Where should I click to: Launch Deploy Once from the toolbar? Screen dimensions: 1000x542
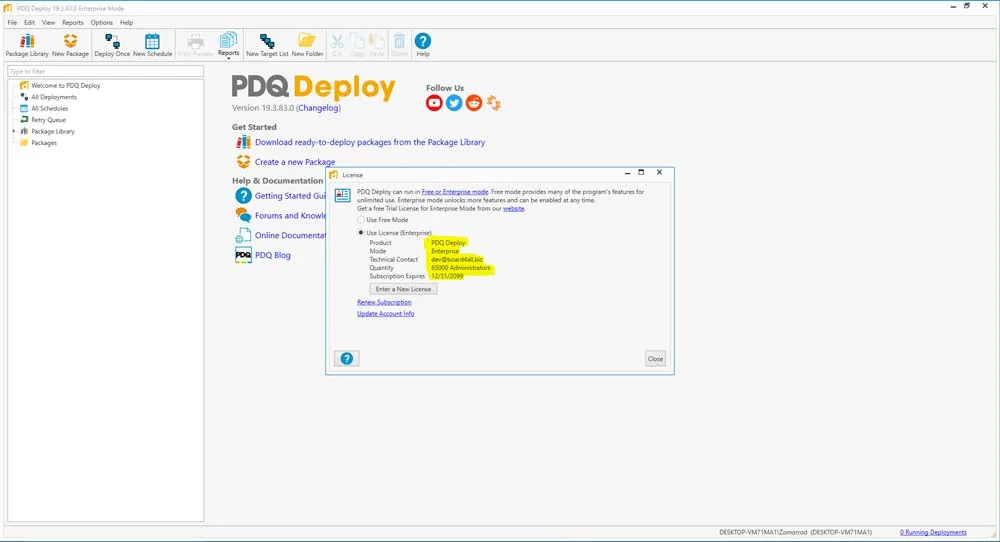click(112, 45)
